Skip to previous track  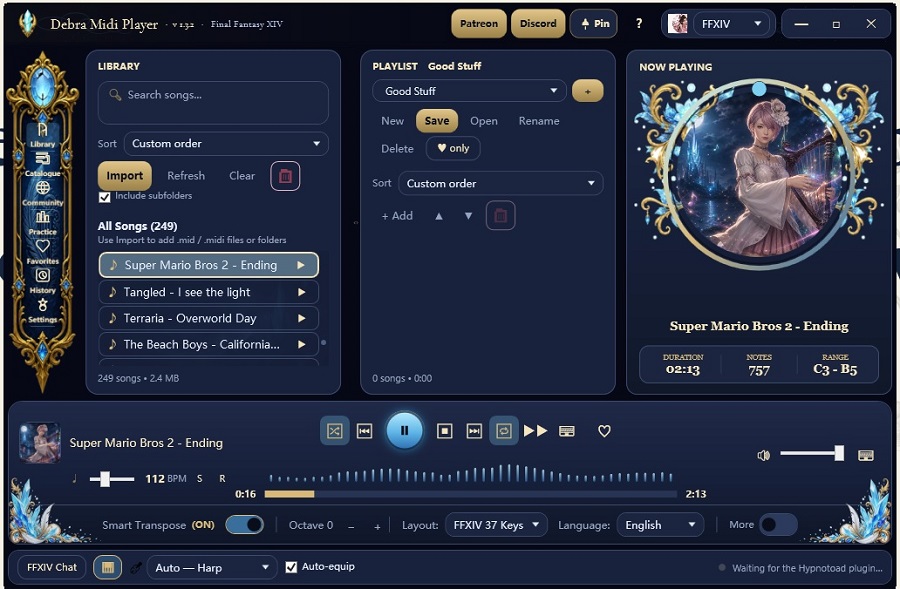pyautogui.click(x=364, y=431)
